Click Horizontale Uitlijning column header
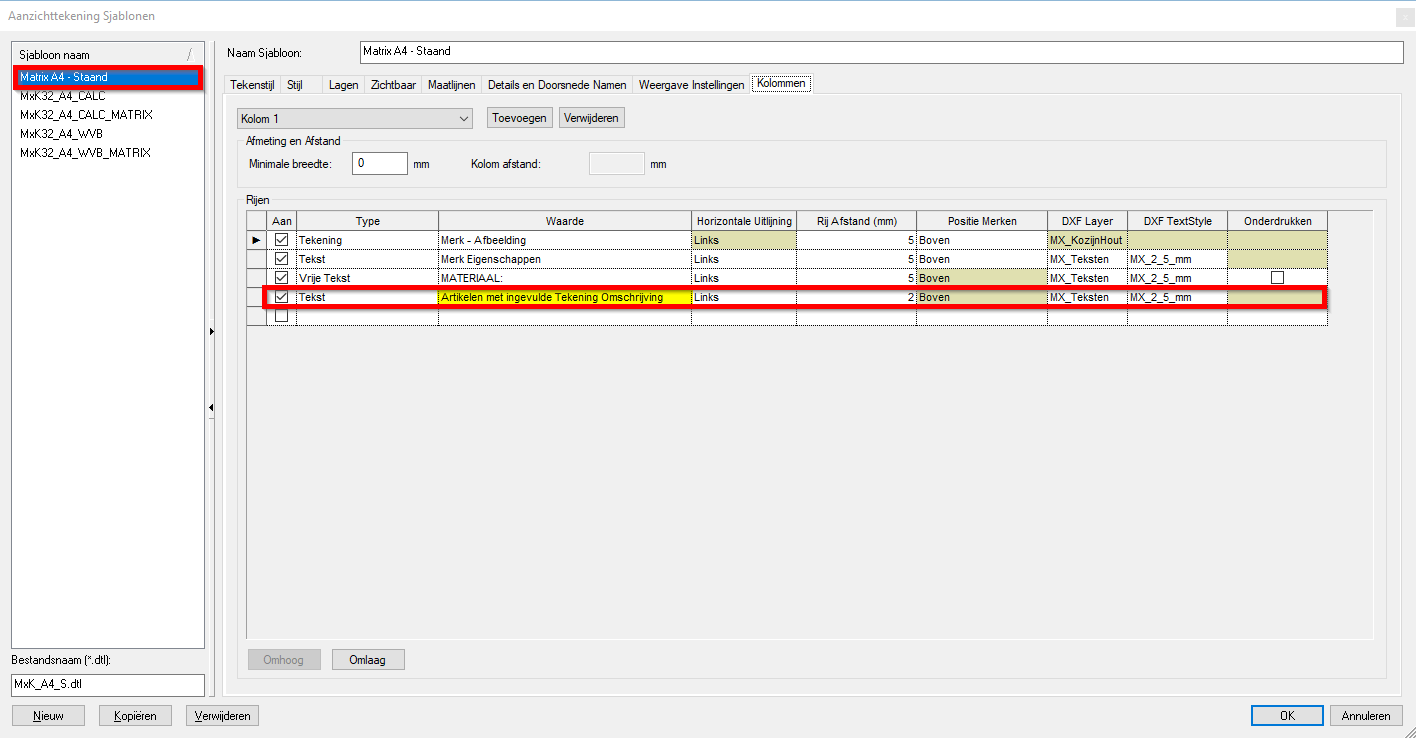Screen dimensions: 1416x738 click(x=744, y=221)
